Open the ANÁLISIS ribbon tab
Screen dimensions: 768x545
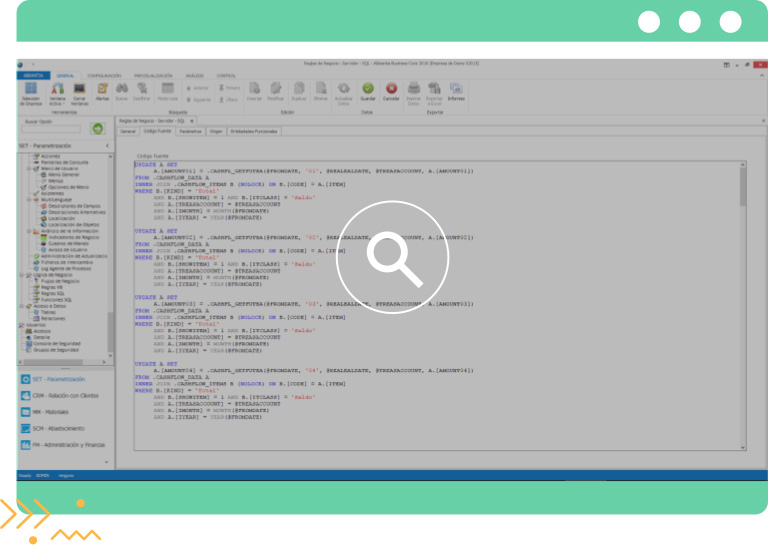click(194, 76)
